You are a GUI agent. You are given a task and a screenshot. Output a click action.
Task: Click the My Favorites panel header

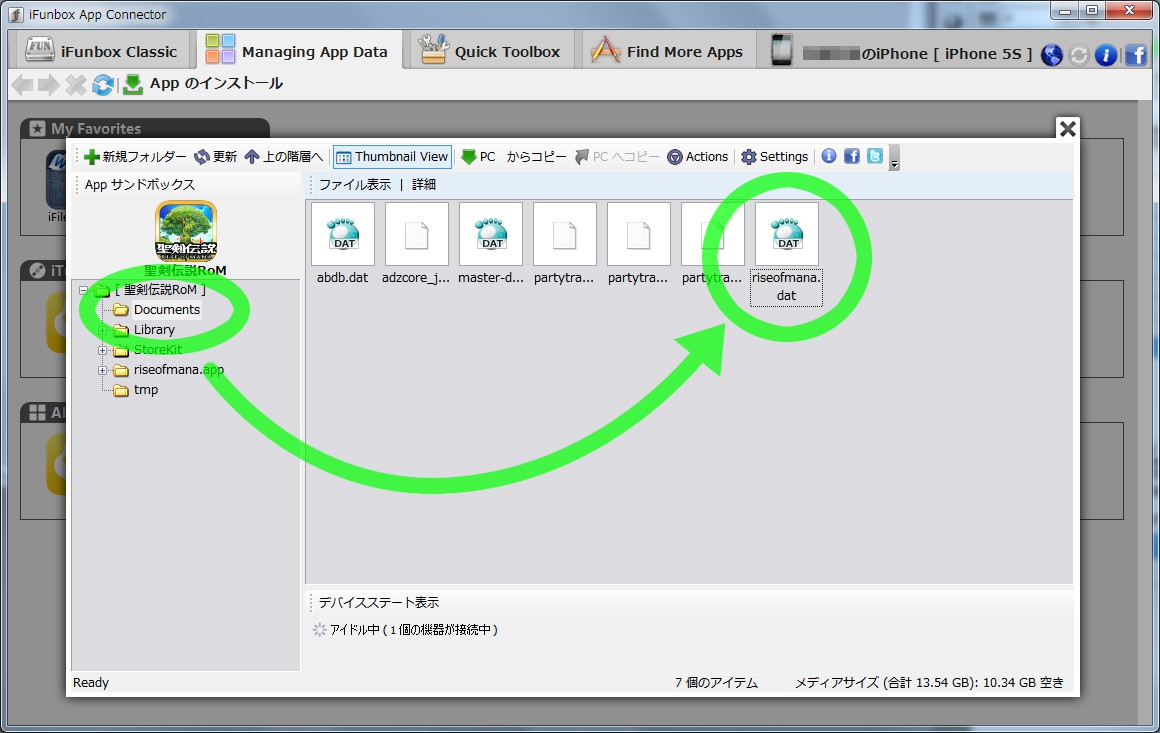click(x=145, y=129)
